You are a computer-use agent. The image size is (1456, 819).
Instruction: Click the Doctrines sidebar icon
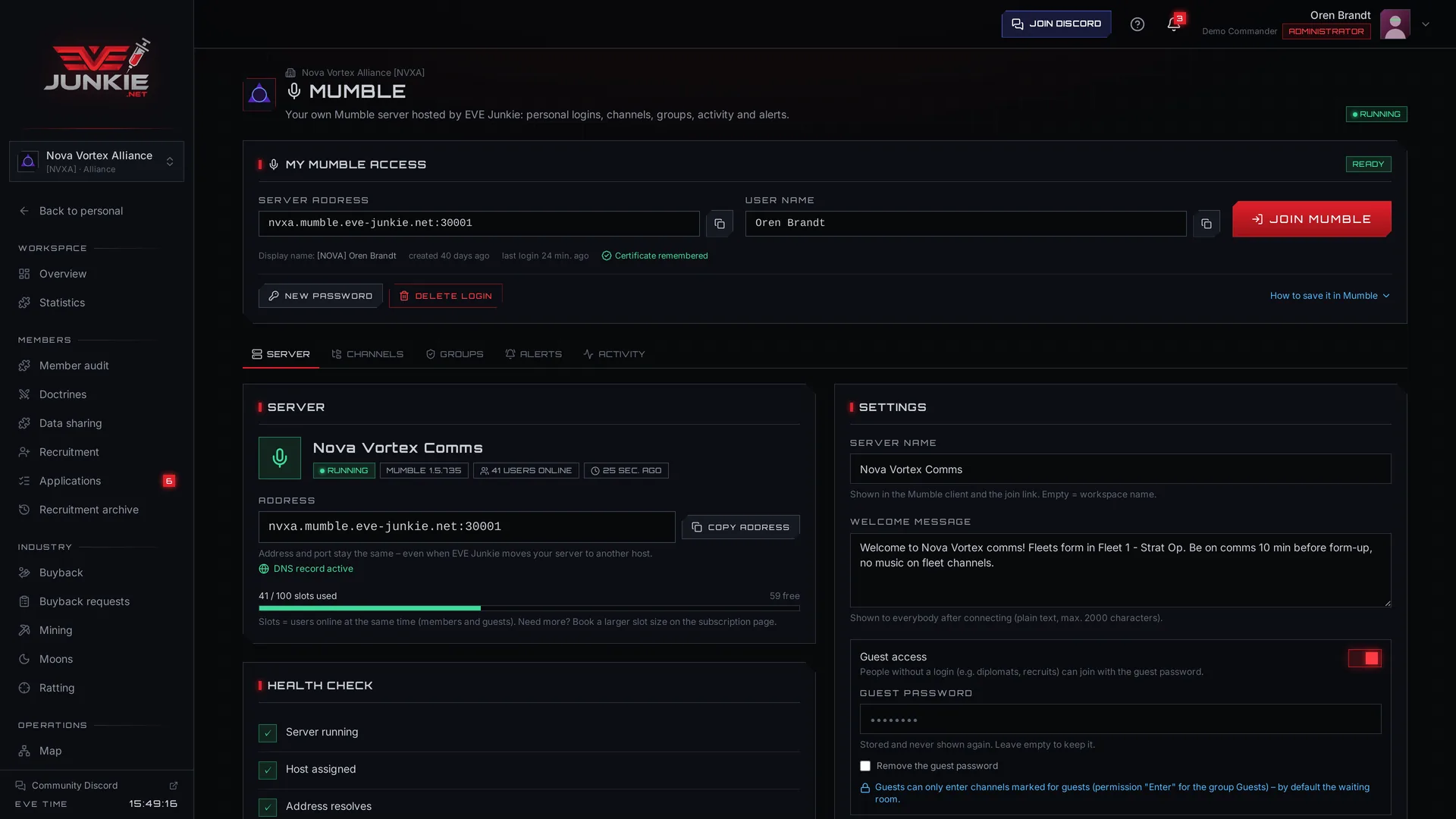[24, 394]
